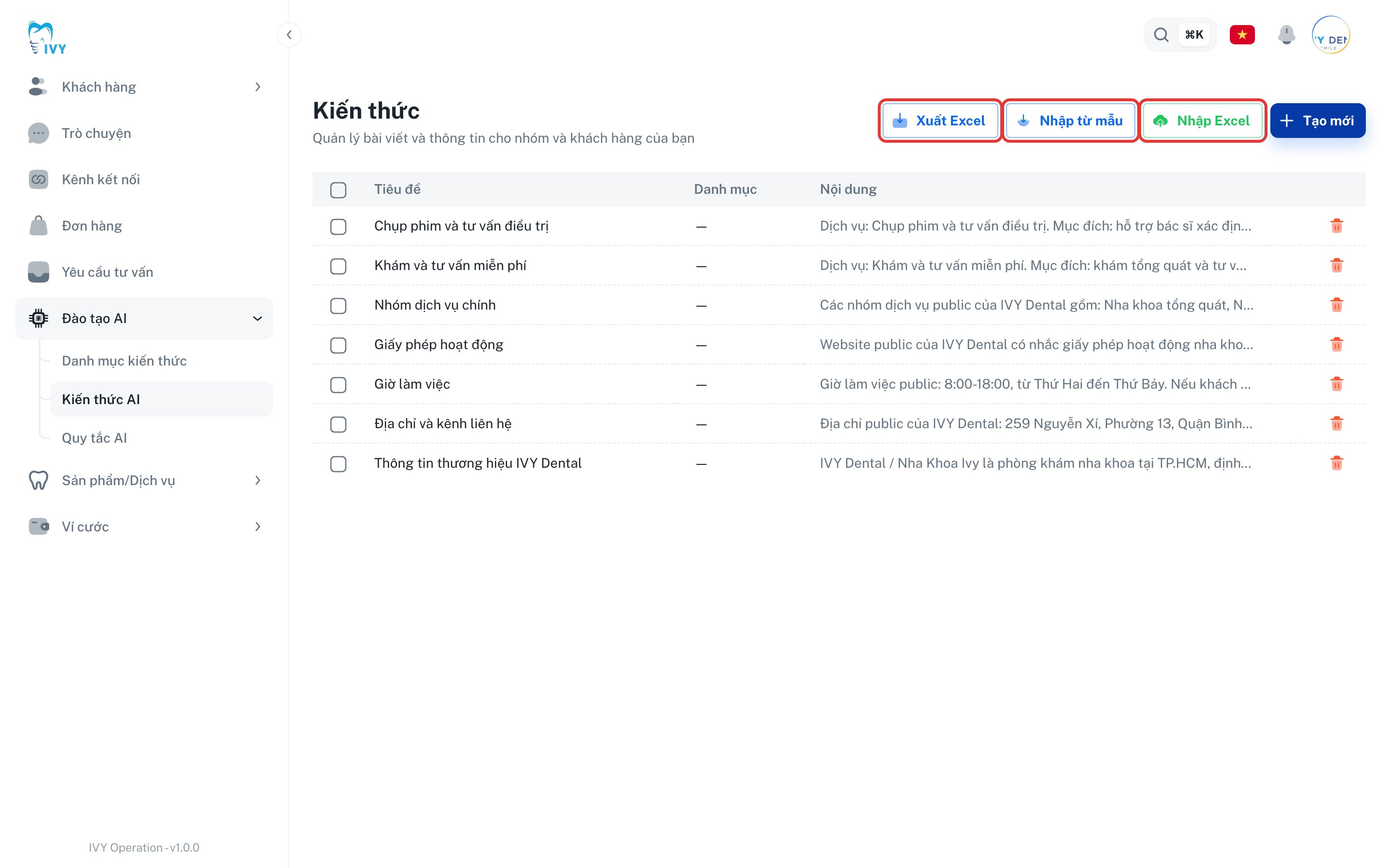Check the Địa chỉ và kênh liên hệ checkbox

pyautogui.click(x=338, y=424)
